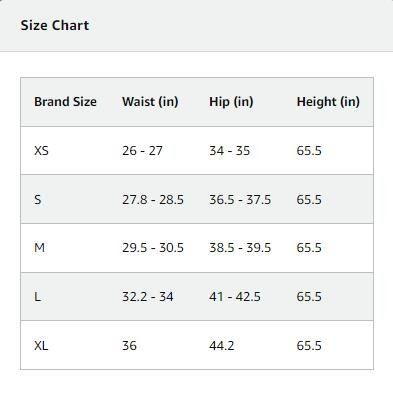Select the 32.2 - 34 waist value
This screenshot has height=394, width=393.
click(148, 296)
